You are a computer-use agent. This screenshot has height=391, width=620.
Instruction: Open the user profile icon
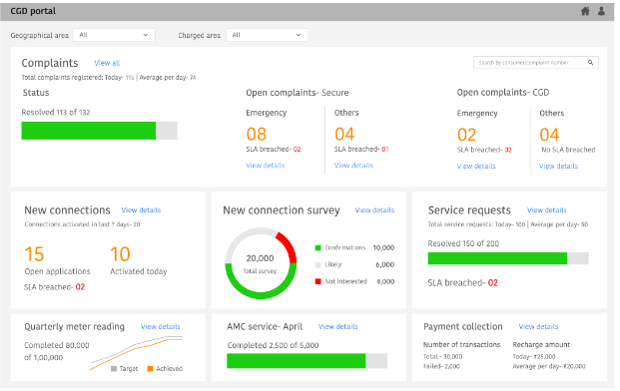(601, 11)
